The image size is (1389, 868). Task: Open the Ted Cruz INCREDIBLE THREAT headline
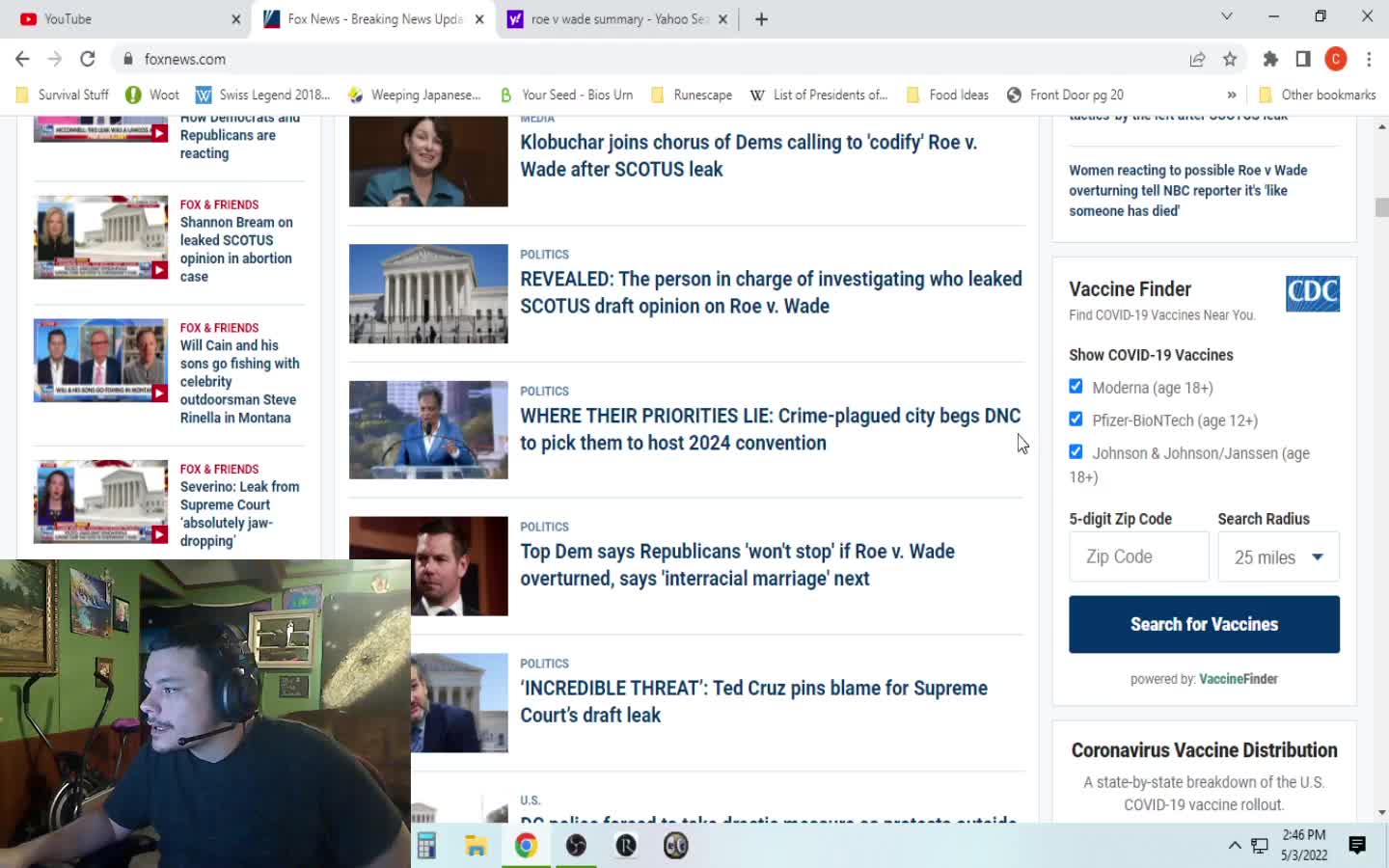(754, 701)
